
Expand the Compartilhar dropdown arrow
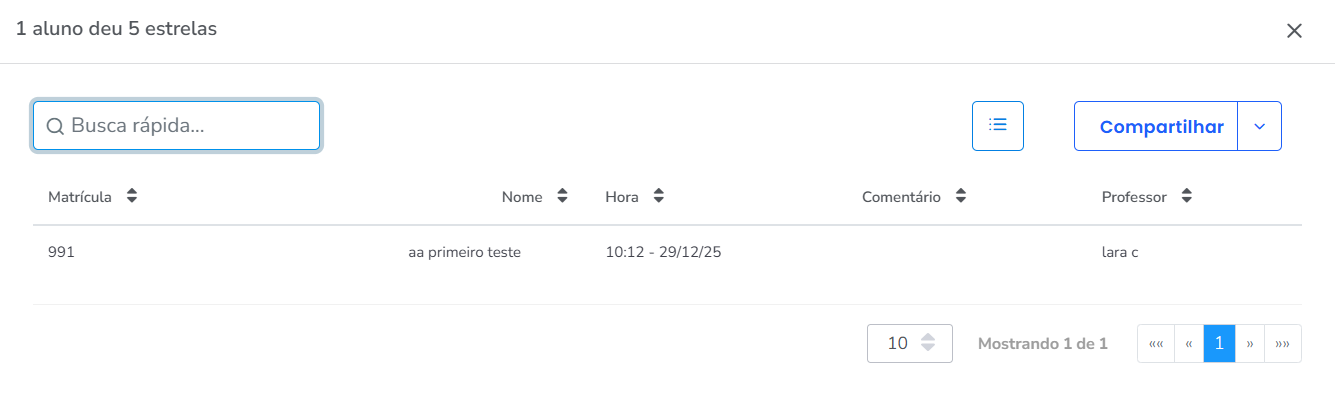click(x=1259, y=126)
